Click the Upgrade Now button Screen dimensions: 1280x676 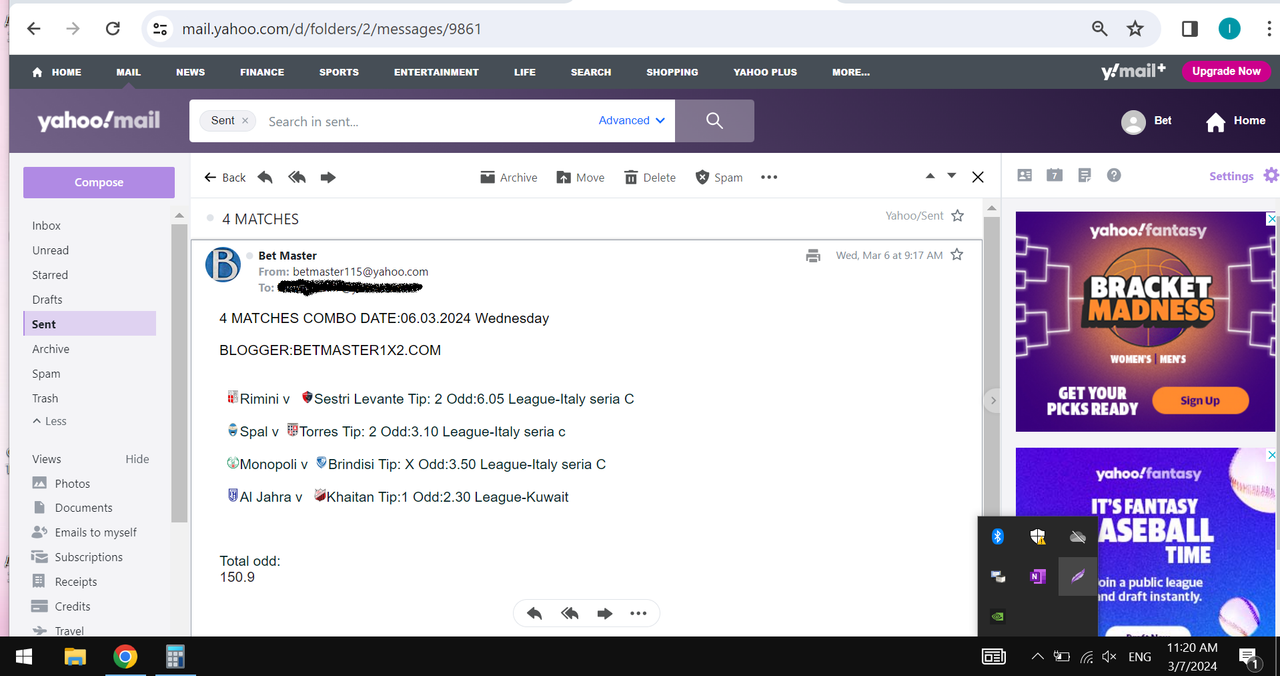tap(1226, 71)
